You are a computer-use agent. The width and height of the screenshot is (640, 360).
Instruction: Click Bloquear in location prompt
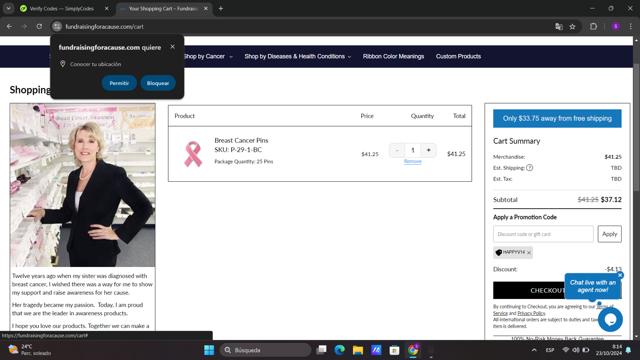click(x=158, y=83)
